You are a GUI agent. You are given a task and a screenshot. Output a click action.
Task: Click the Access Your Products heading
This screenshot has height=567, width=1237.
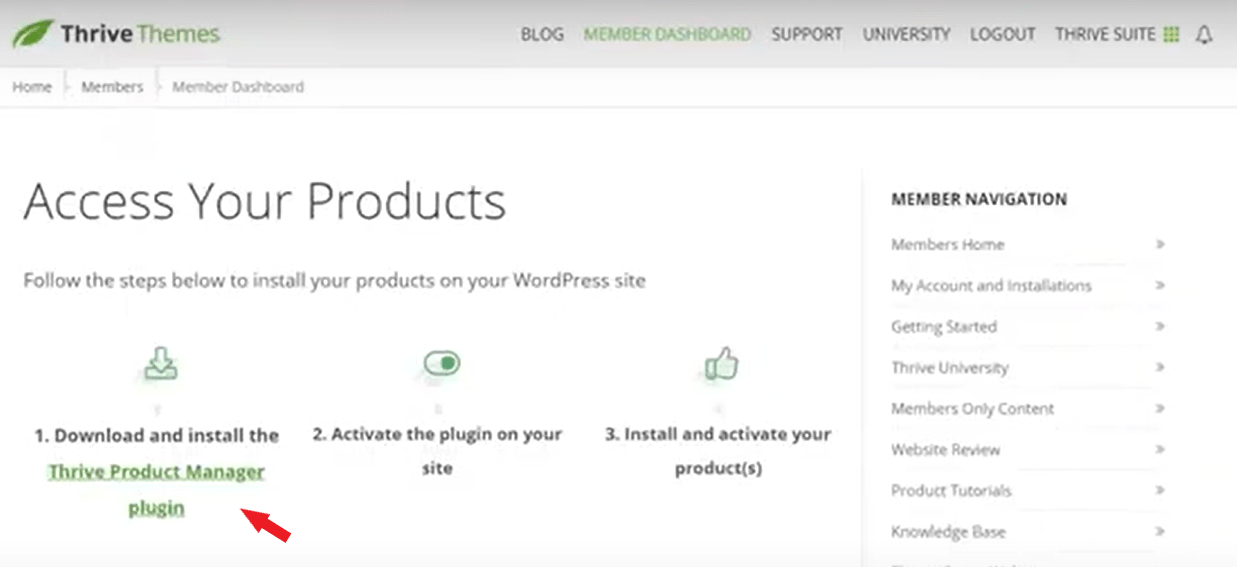click(265, 201)
